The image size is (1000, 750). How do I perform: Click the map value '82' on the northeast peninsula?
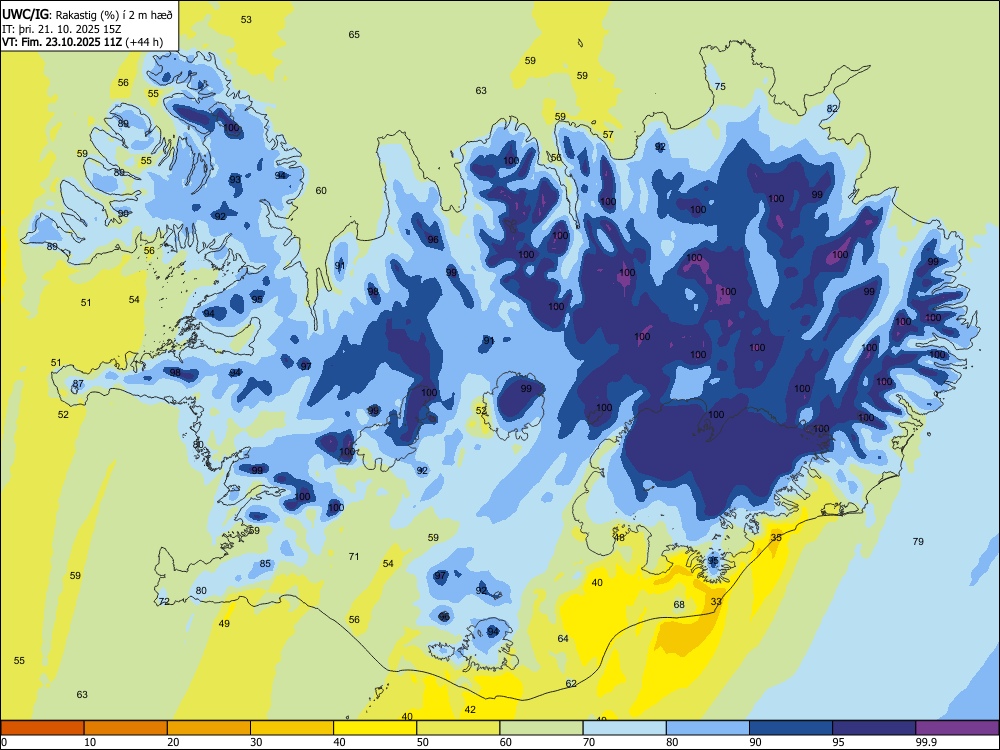[832, 108]
